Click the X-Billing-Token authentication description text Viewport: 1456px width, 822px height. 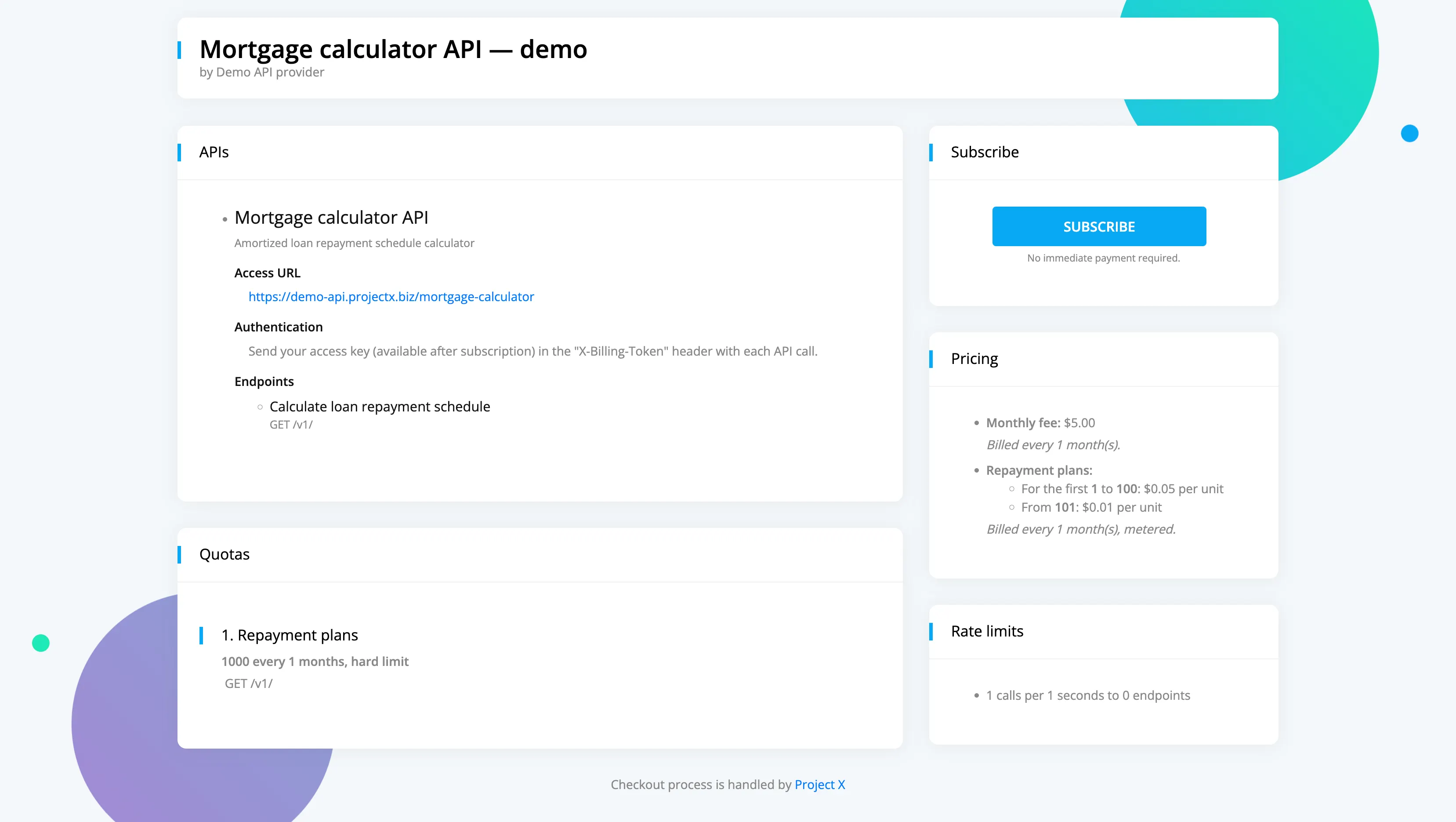[533, 351]
